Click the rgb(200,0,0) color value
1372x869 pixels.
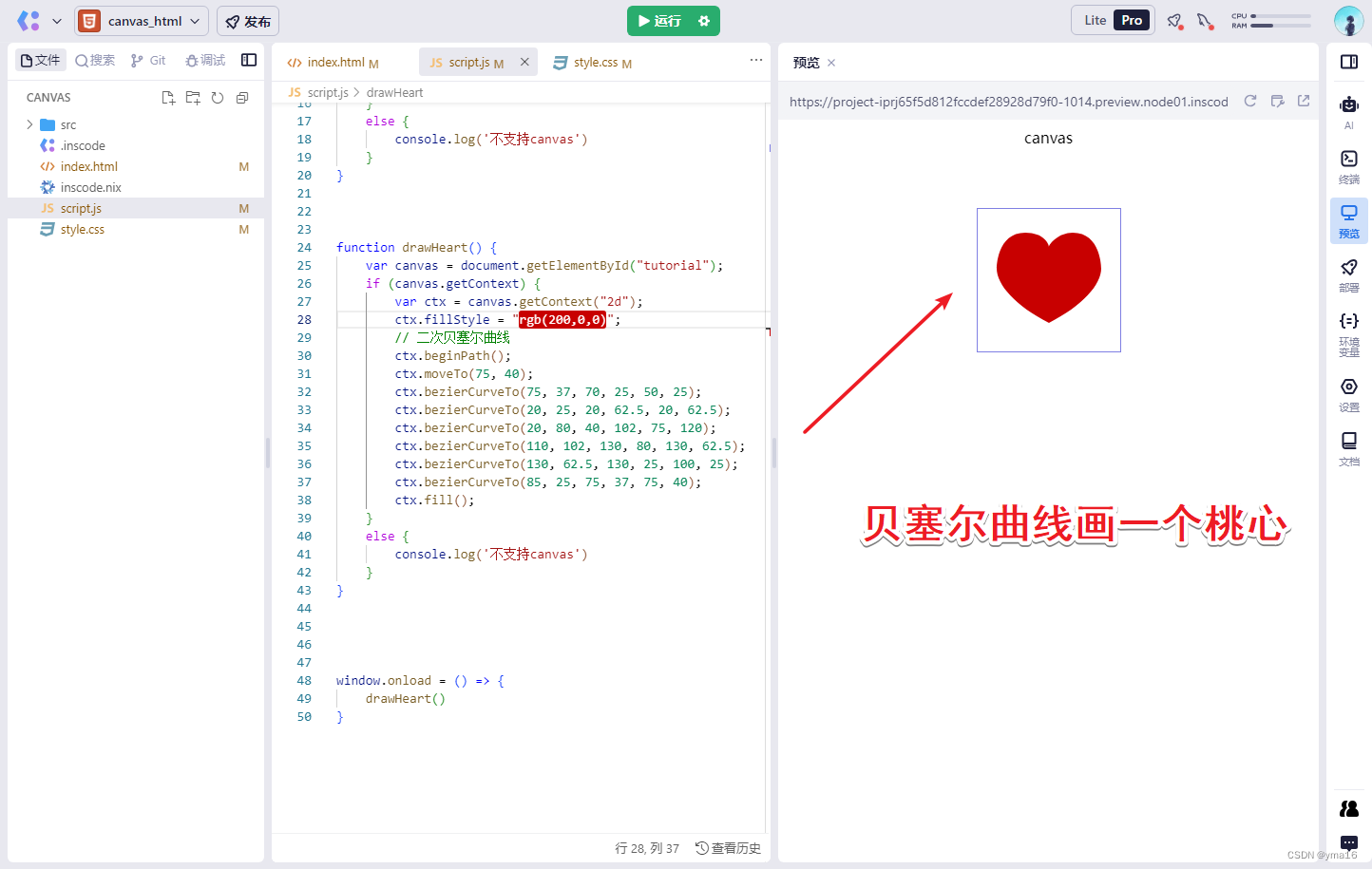(562, 320)
